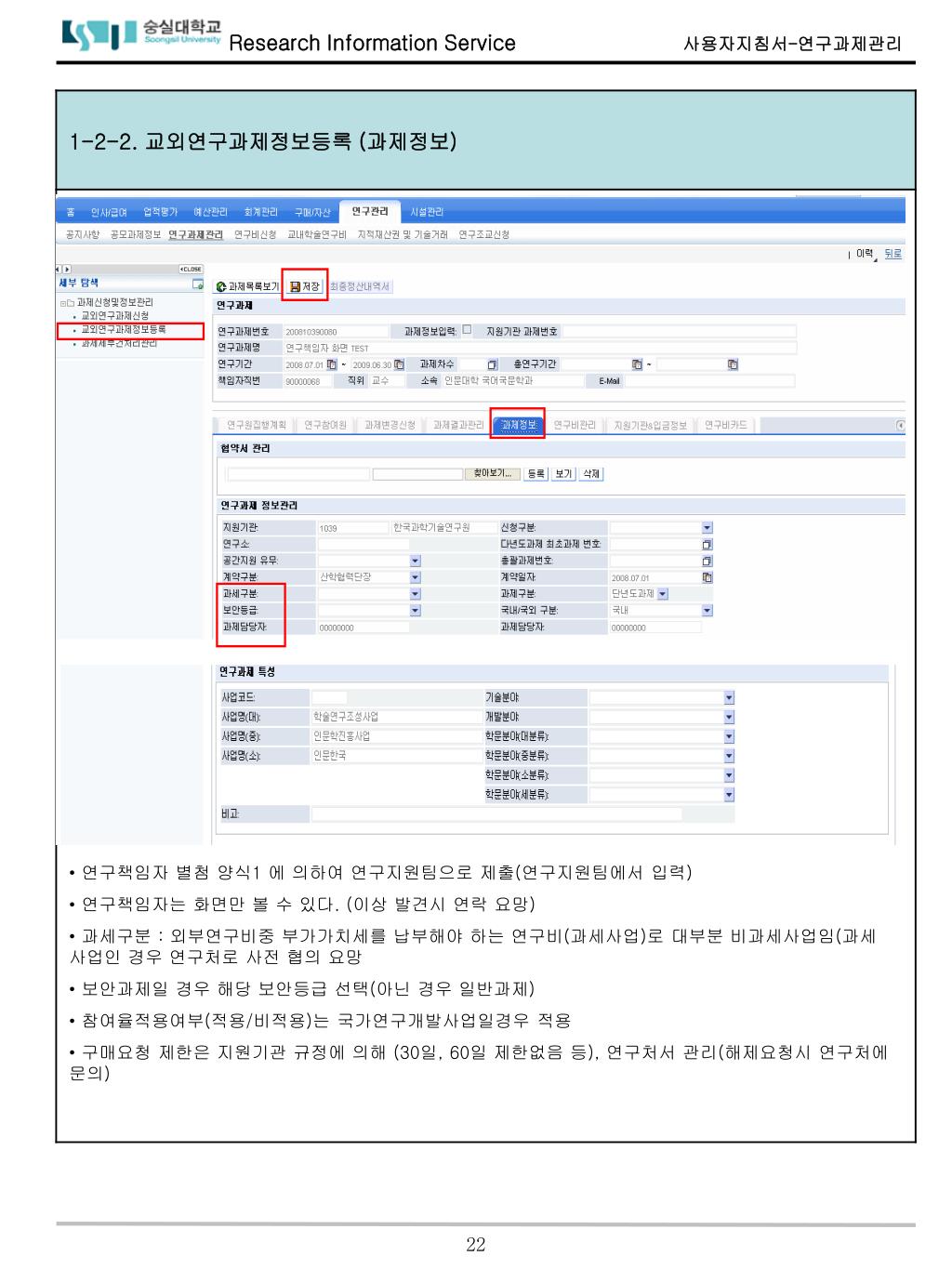The image size is (952, 1269).
Task: Switch to the 과제정보 tab
Action: pyautogui.click(x=518, y=425)
